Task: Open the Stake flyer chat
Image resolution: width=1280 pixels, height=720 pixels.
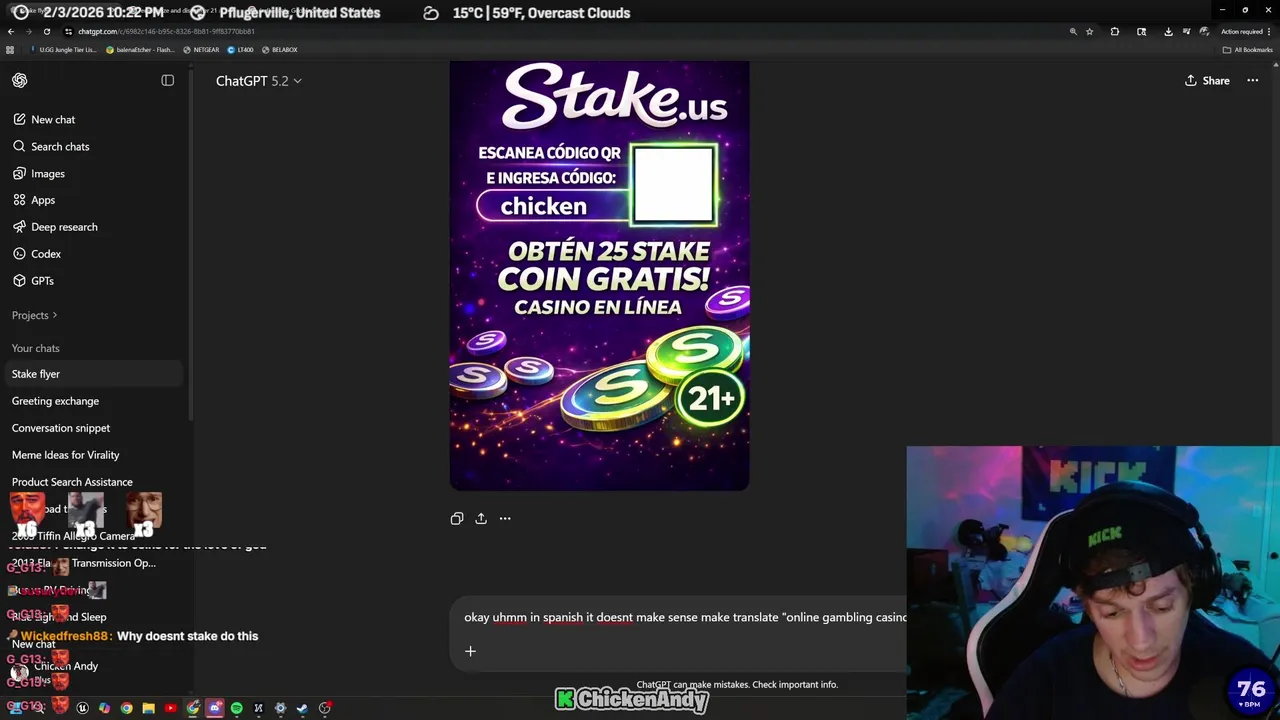Action: 94,374
